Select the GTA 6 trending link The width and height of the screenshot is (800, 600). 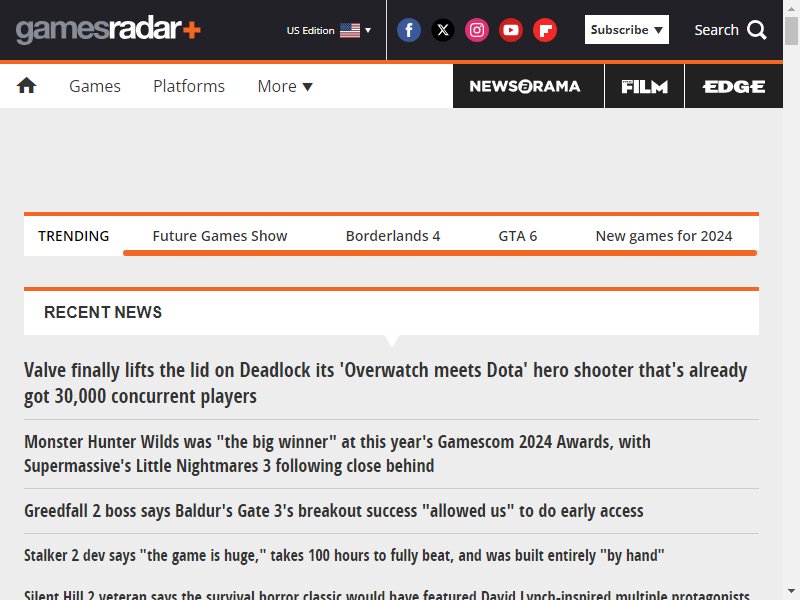point(518,236)
